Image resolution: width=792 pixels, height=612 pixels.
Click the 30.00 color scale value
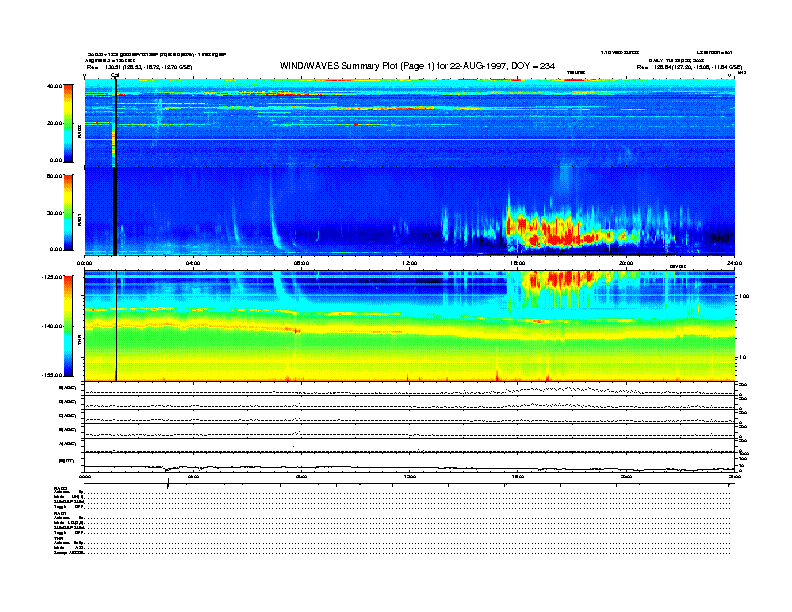click(x=54, y=213)
